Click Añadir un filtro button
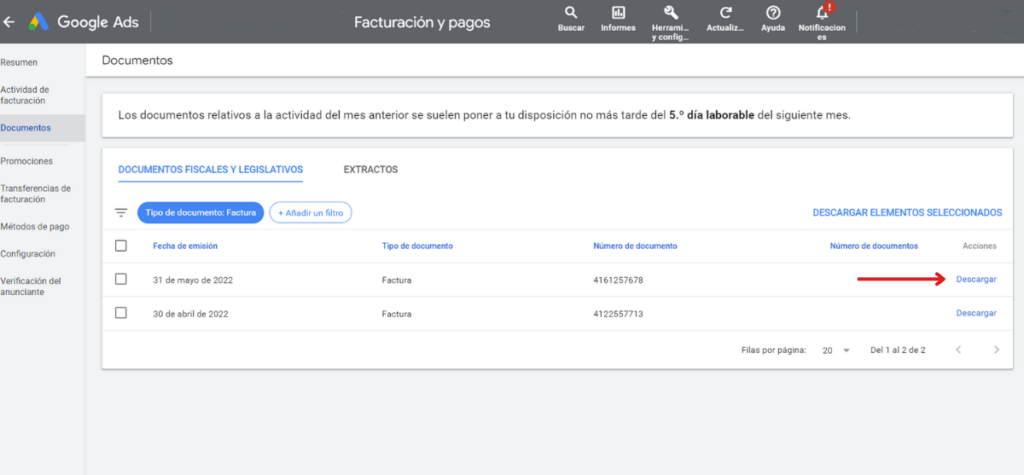 [310, 213]
